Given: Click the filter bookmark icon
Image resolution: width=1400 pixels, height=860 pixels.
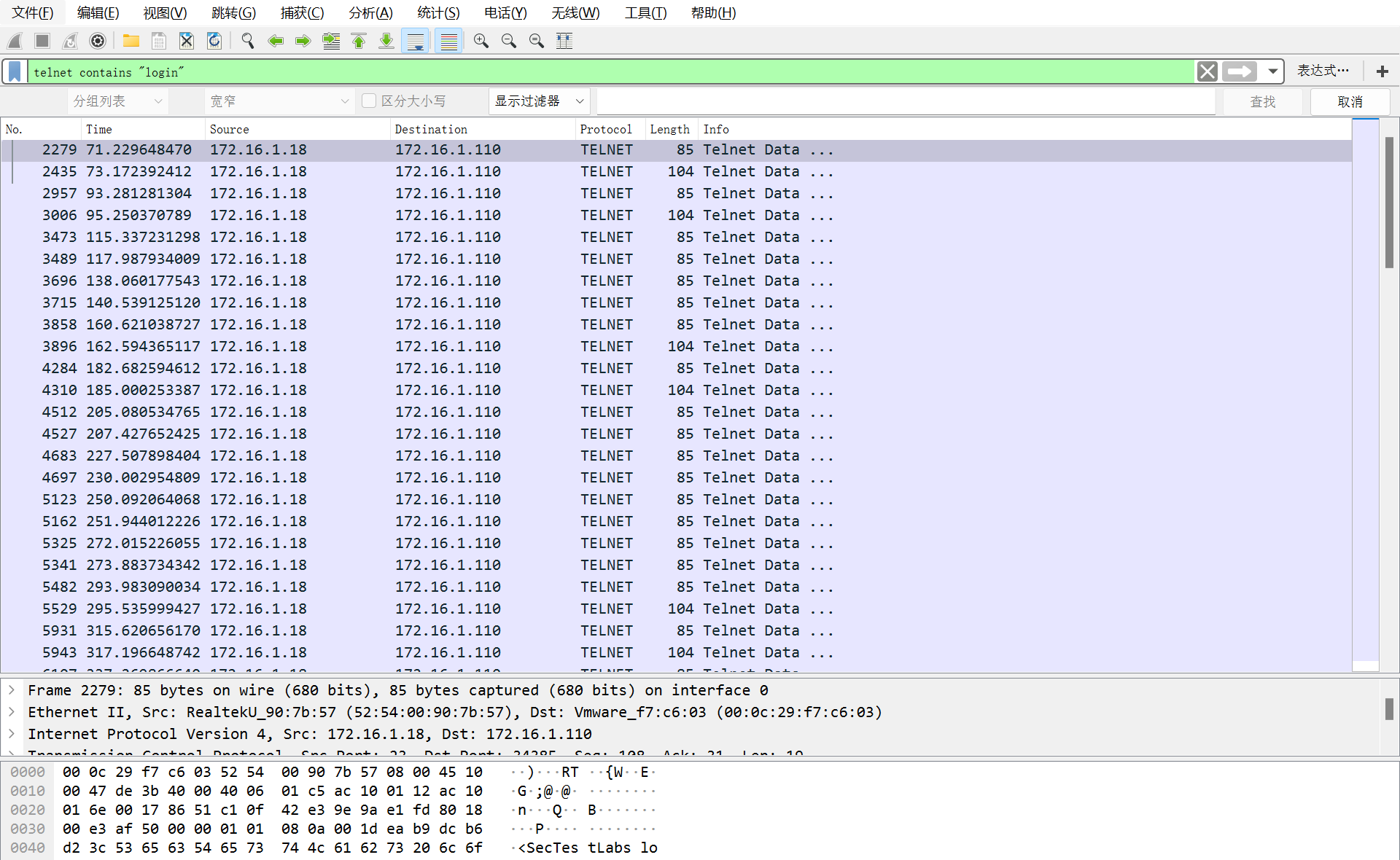Looking at the screenshot, I should point(15,71).
